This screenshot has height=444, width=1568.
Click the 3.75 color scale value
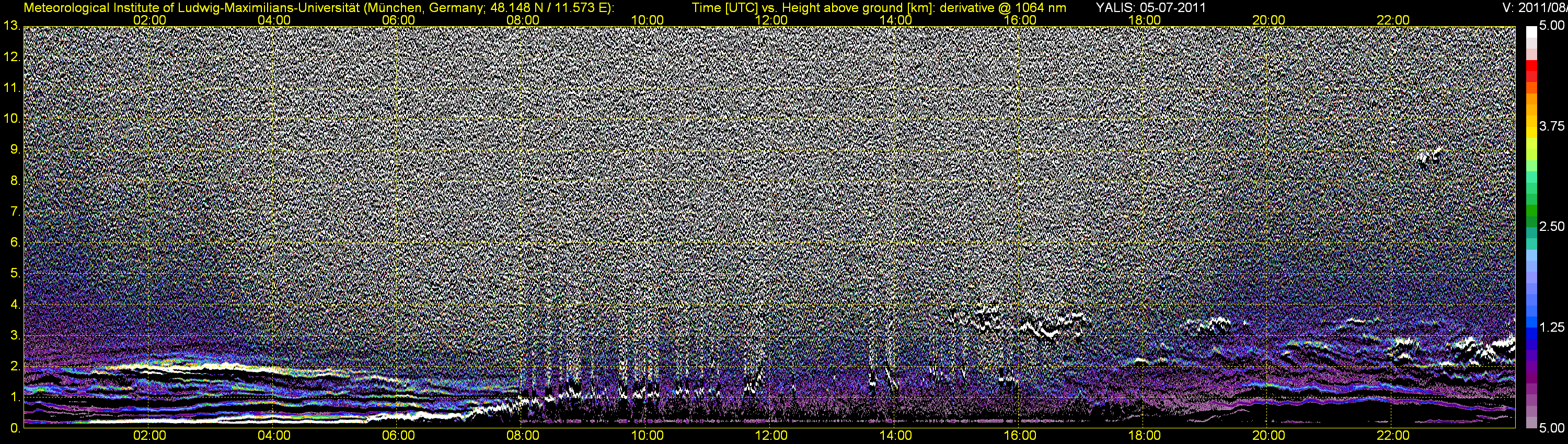pos(1552,126)
